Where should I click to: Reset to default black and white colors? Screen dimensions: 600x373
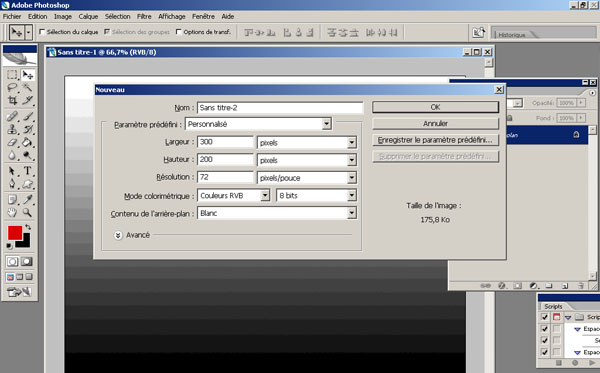tap(9, 246)
